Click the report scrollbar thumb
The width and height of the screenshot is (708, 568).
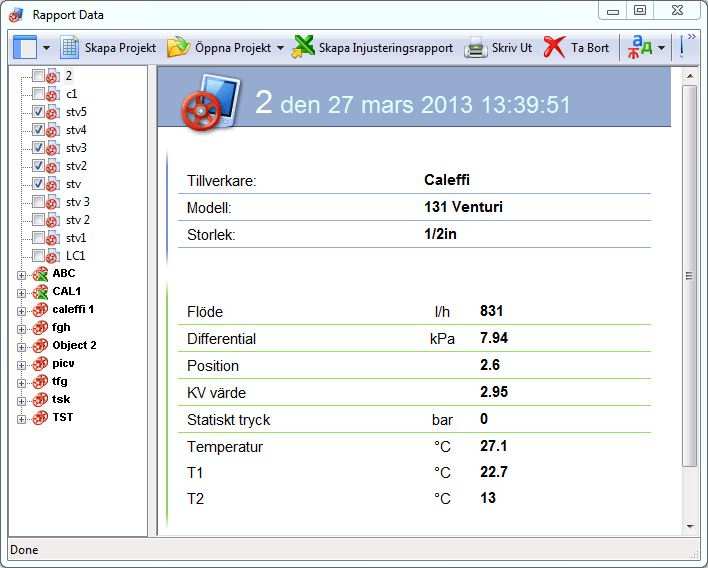click(689, 276)
